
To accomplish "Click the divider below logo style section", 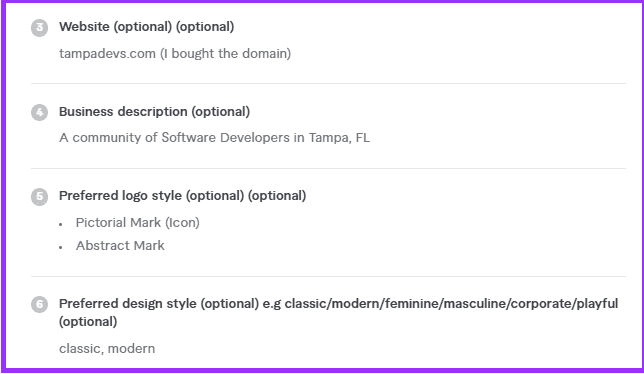I will (x=328, y=276).
